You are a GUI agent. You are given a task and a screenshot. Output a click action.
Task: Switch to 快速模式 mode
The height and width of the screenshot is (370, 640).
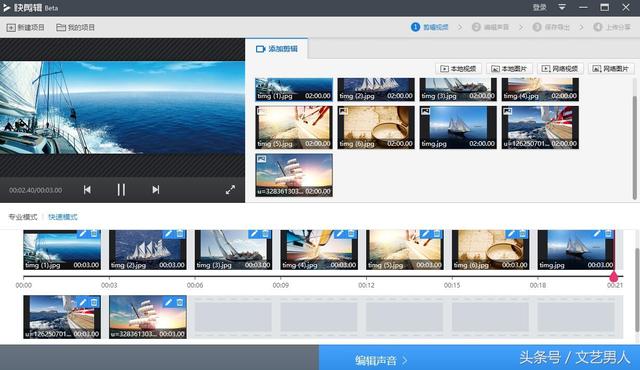pyautogui.click(x=63, y=217)
